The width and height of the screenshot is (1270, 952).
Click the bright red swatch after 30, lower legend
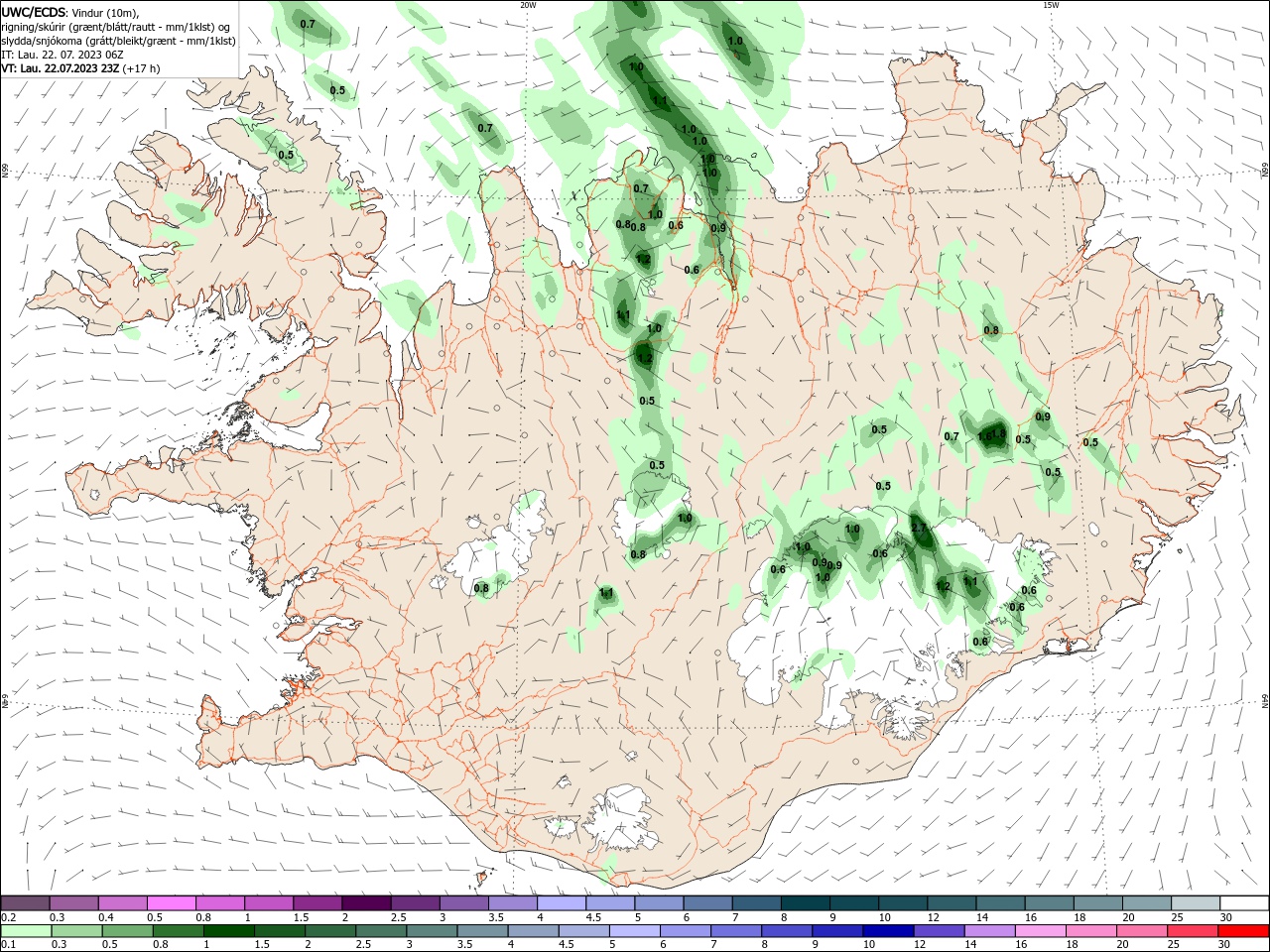(x=1244, y=931)
